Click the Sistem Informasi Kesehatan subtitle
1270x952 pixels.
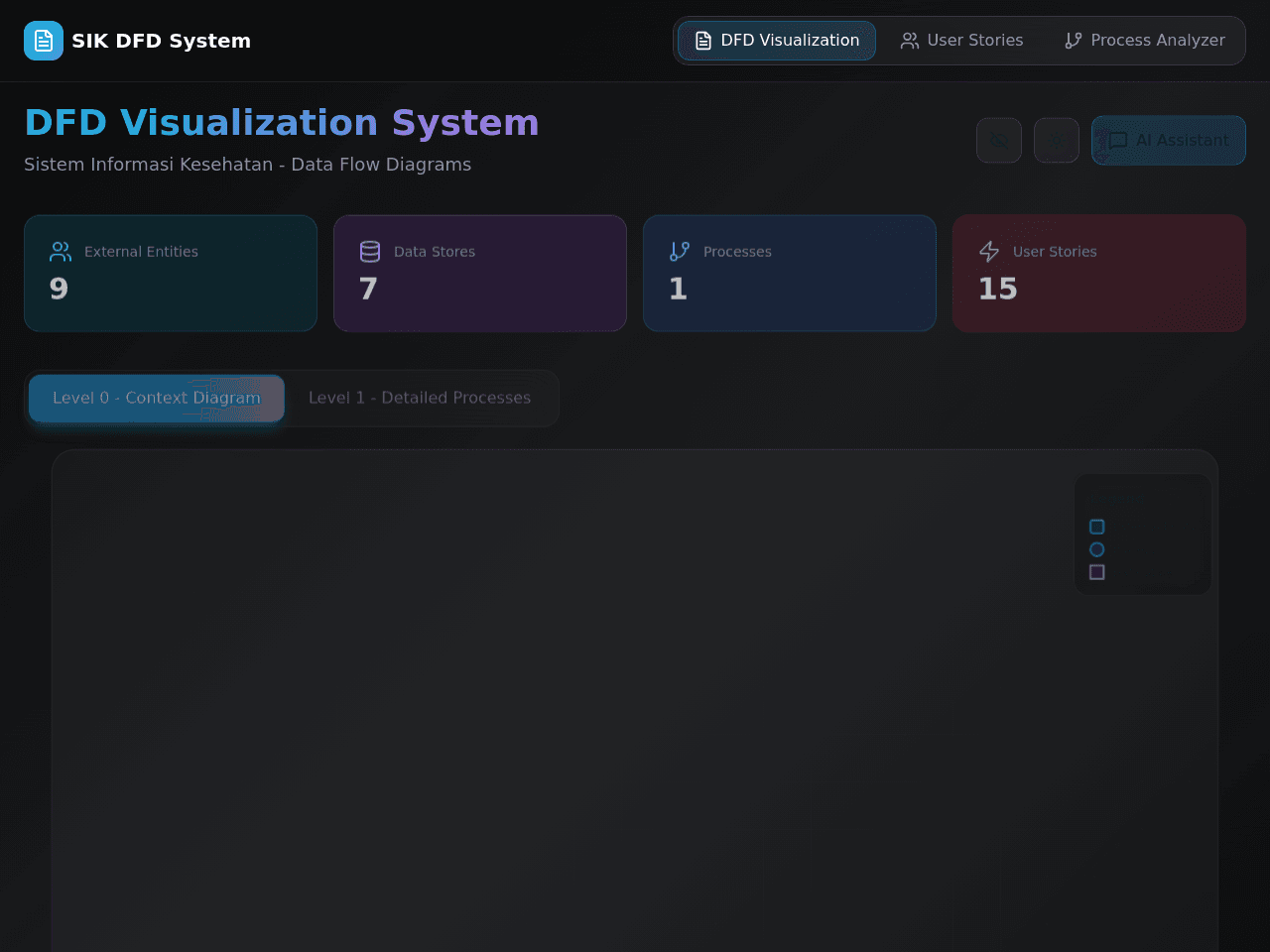pyautogui.click(x=247, y=165)
